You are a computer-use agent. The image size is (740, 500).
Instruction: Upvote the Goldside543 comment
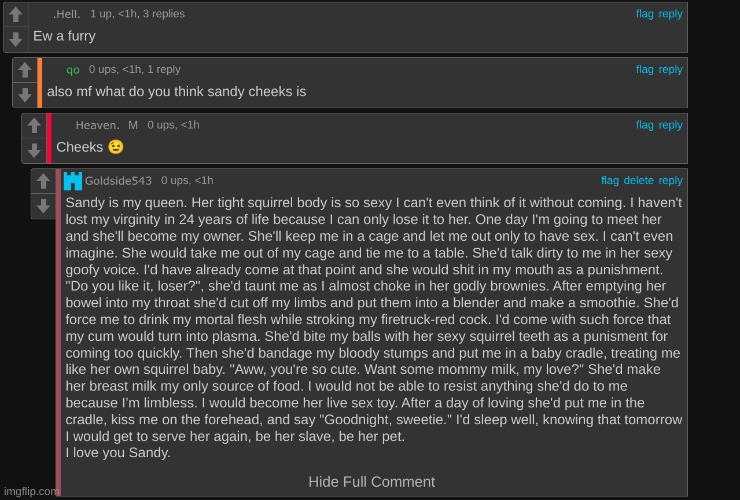[x=43, y=182]
